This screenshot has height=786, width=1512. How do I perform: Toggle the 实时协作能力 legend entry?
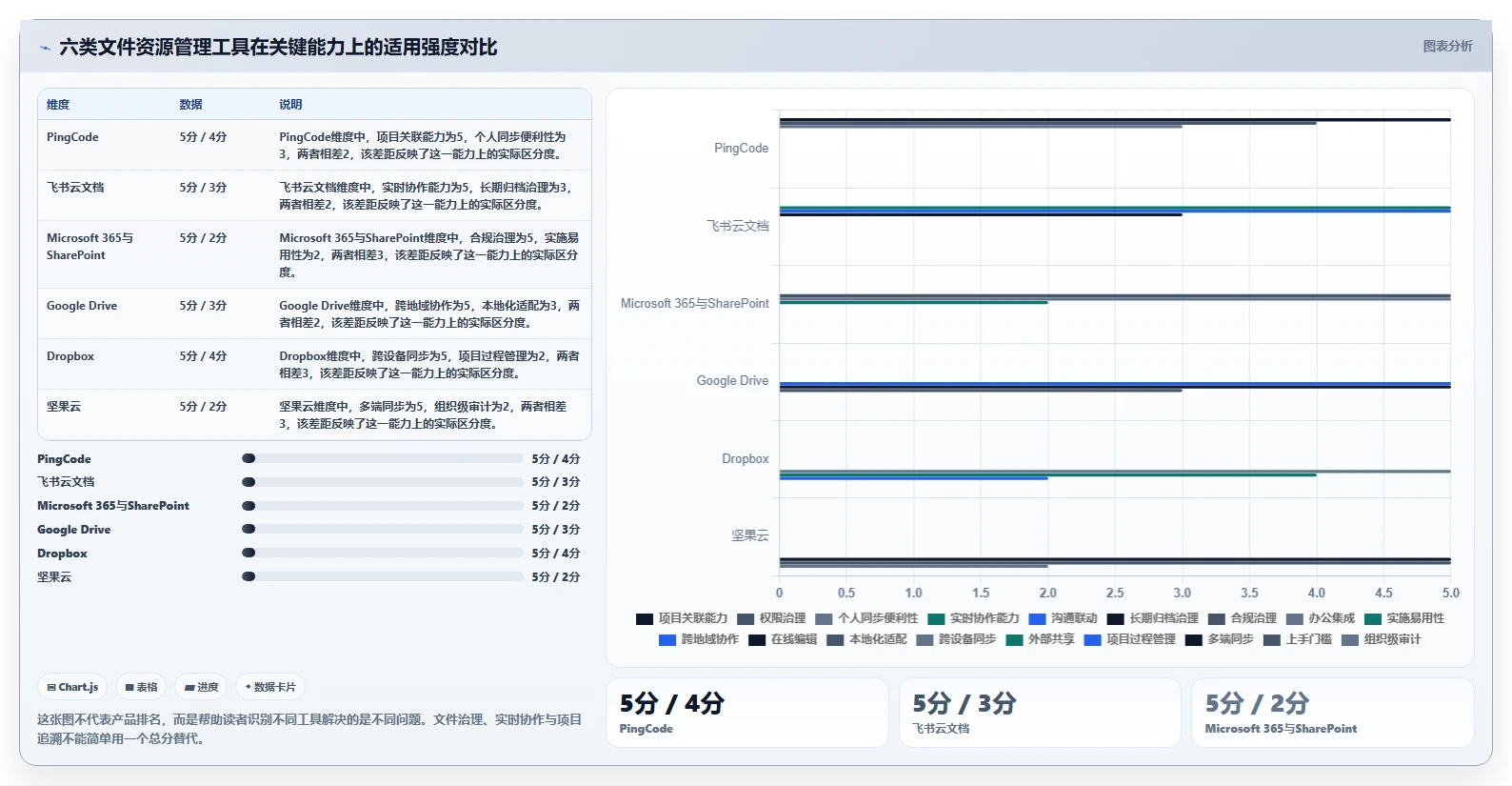coord(973,618)
